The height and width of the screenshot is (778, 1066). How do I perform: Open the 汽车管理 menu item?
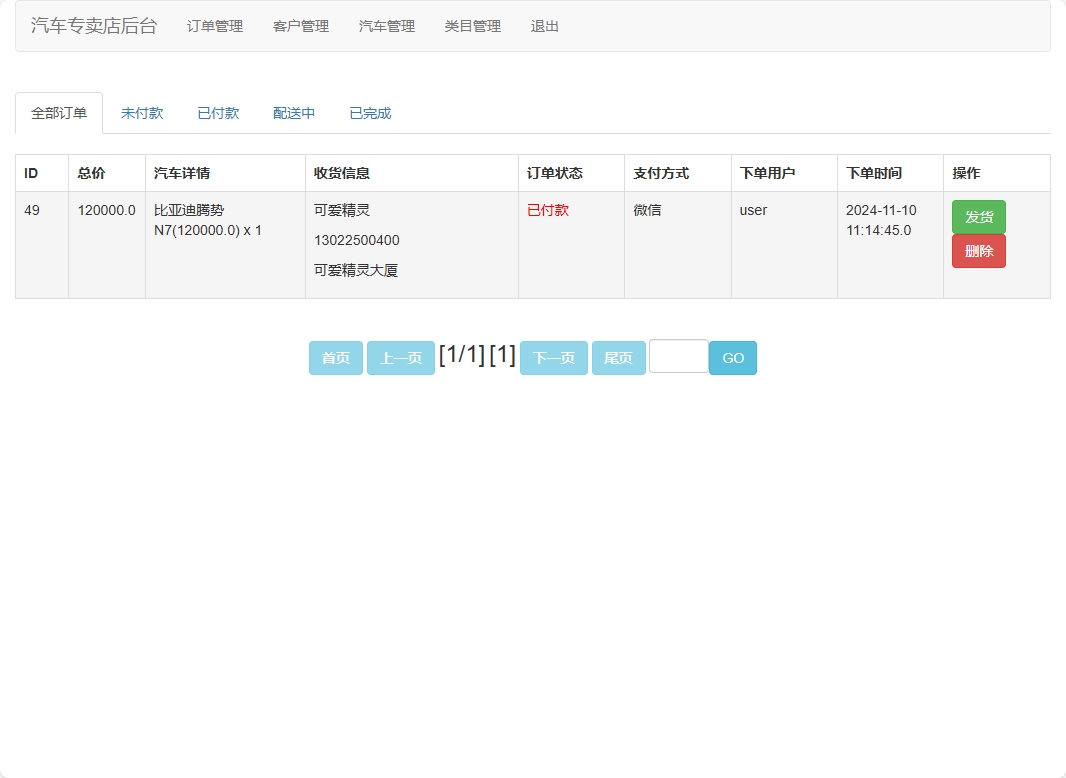point(385,26)
